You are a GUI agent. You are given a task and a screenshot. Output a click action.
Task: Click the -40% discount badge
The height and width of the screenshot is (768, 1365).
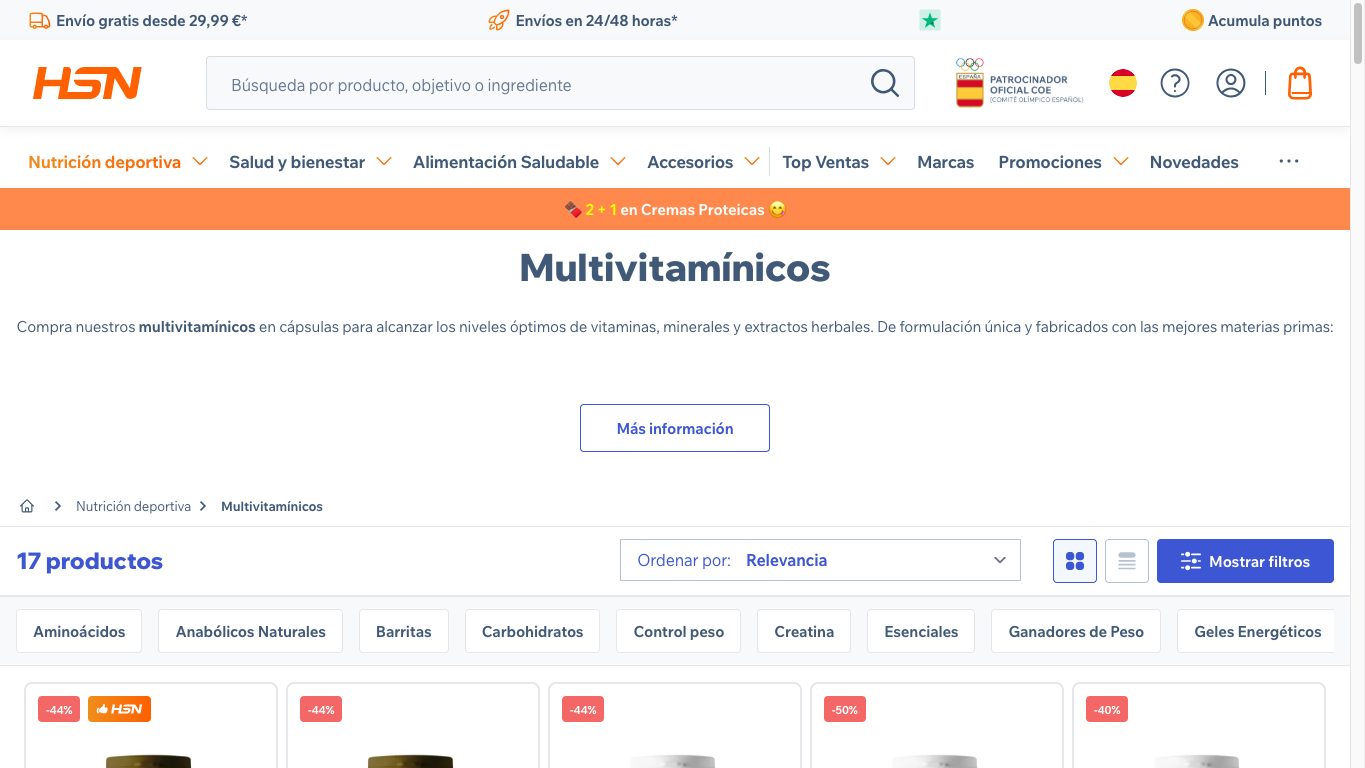click(x=1107, y=709)
